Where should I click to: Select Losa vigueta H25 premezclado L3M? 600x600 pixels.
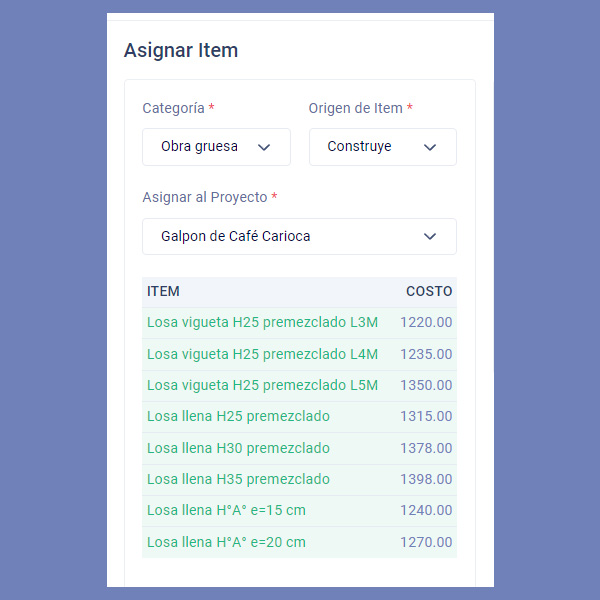pos(262,322)
